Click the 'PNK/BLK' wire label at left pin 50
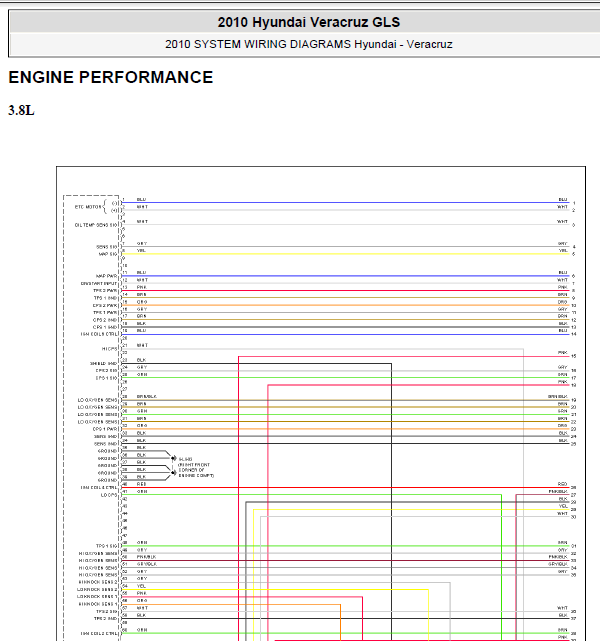The height and width of the screenshot is (641, 600). point(146,557)
